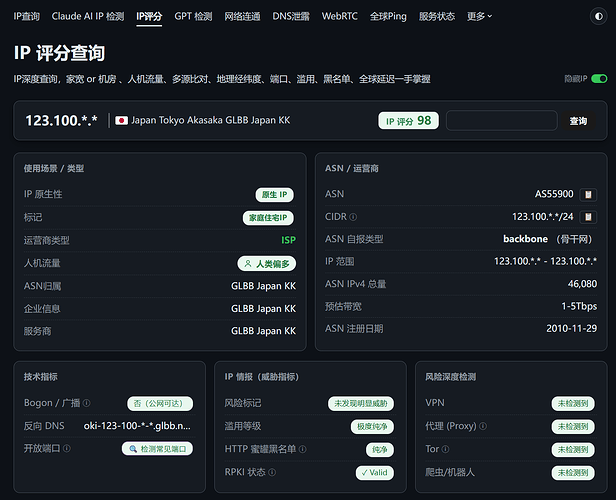
Task: Click the info icon beside 开放端口
Action: click(x=67, y=449)
